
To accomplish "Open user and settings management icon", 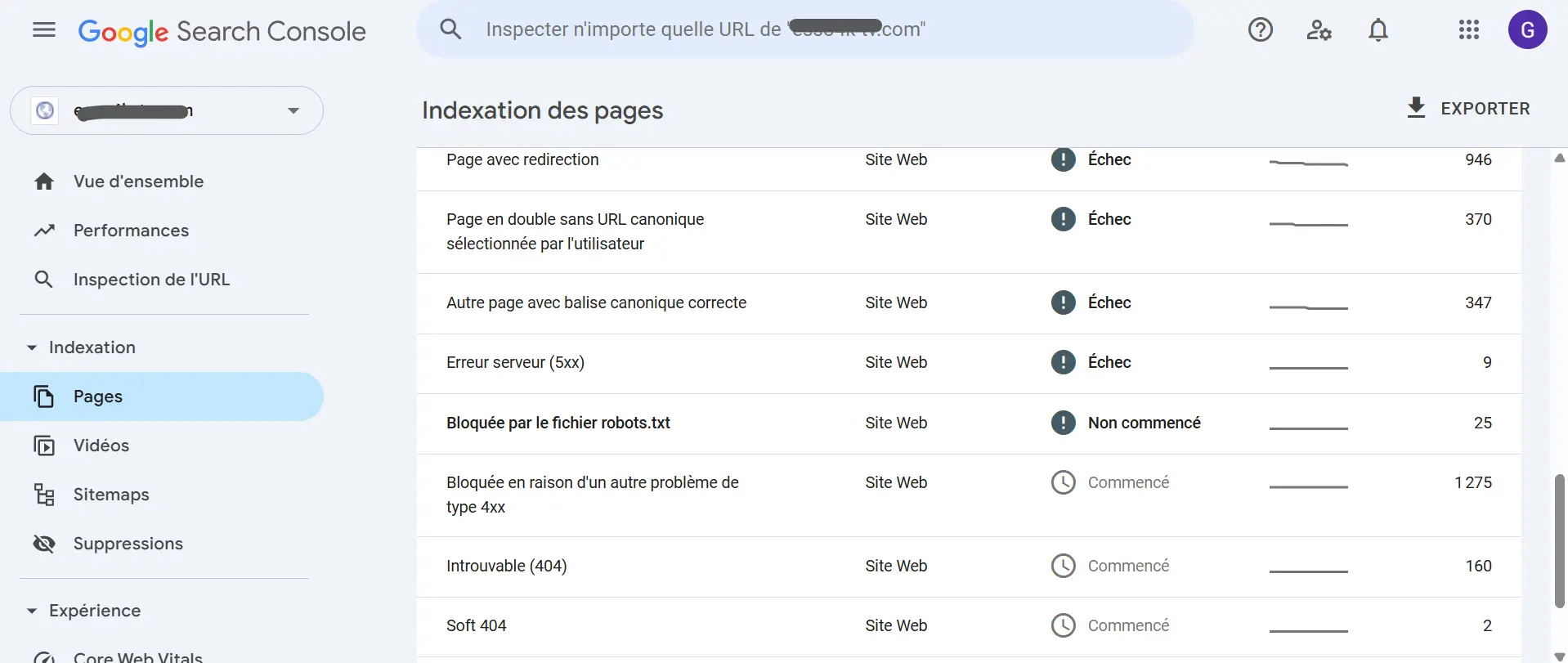I will tap(1319, 30).
